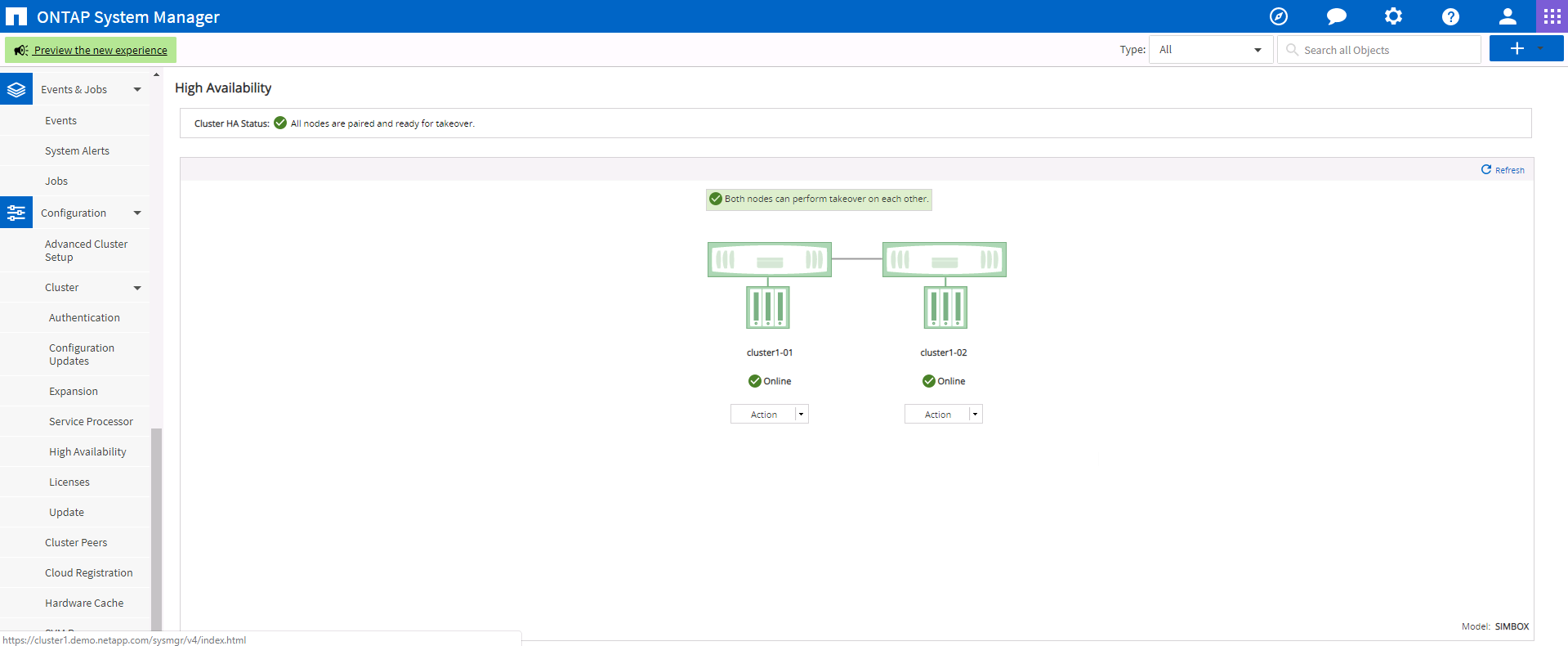
Task: Open Events in the sidebar
Action: click(x=60, y=120)
